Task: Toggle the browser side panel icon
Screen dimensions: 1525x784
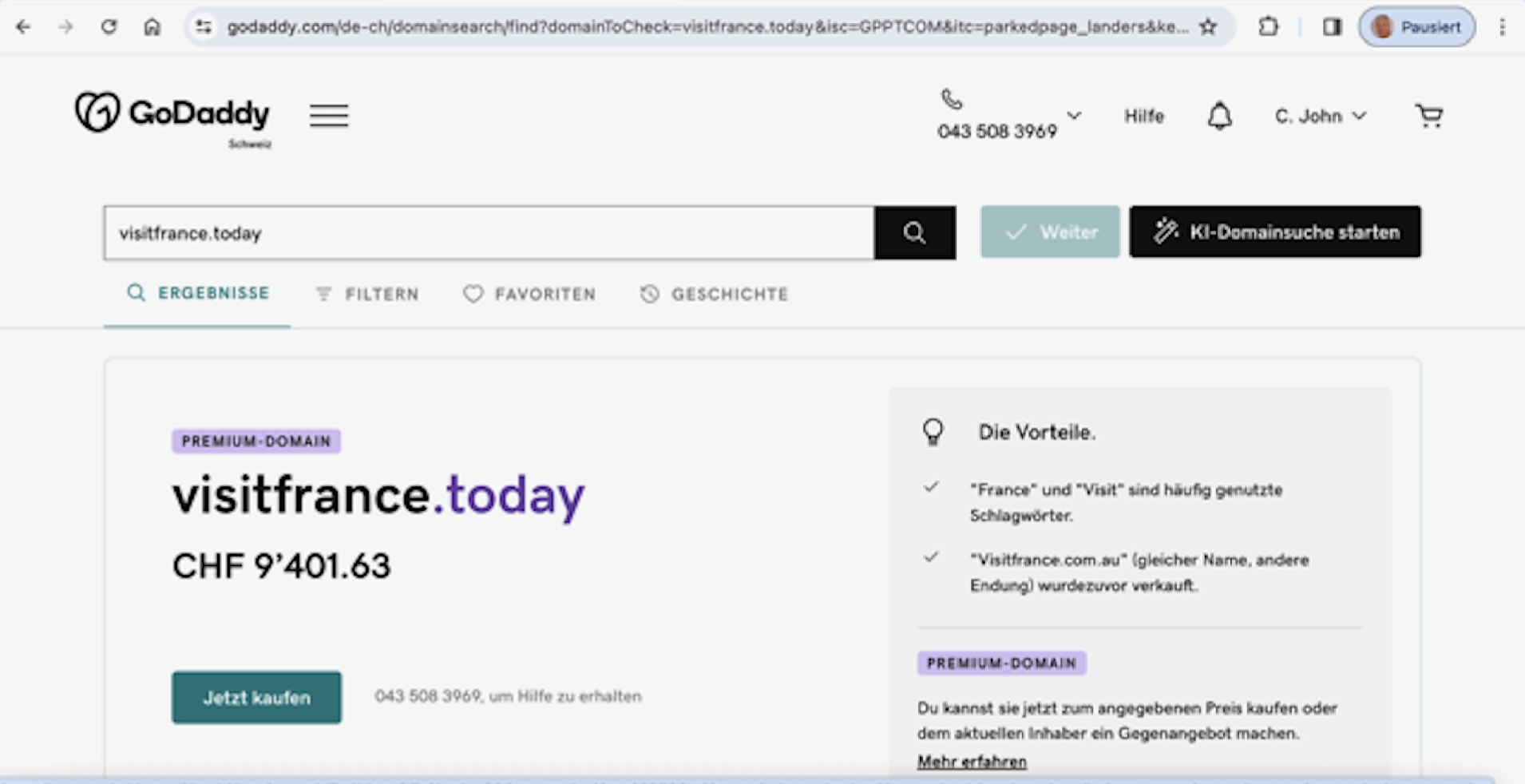Action: [1332, 27]
